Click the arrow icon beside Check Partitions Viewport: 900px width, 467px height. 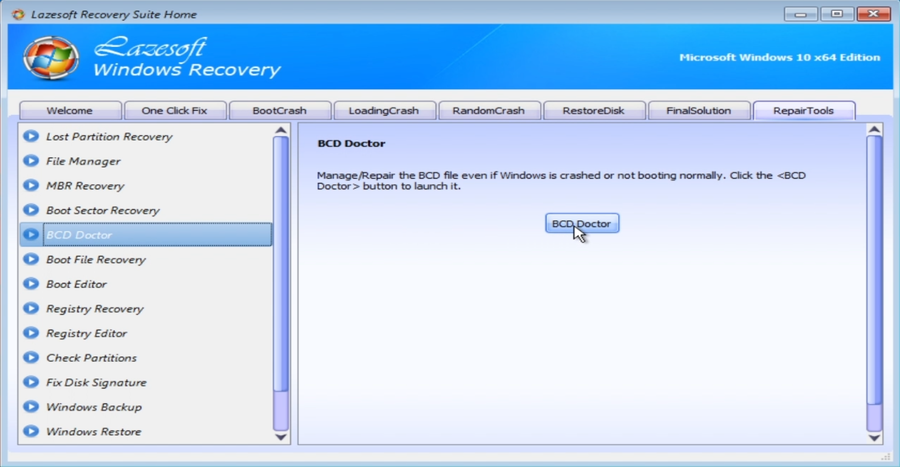pos(31,358)
